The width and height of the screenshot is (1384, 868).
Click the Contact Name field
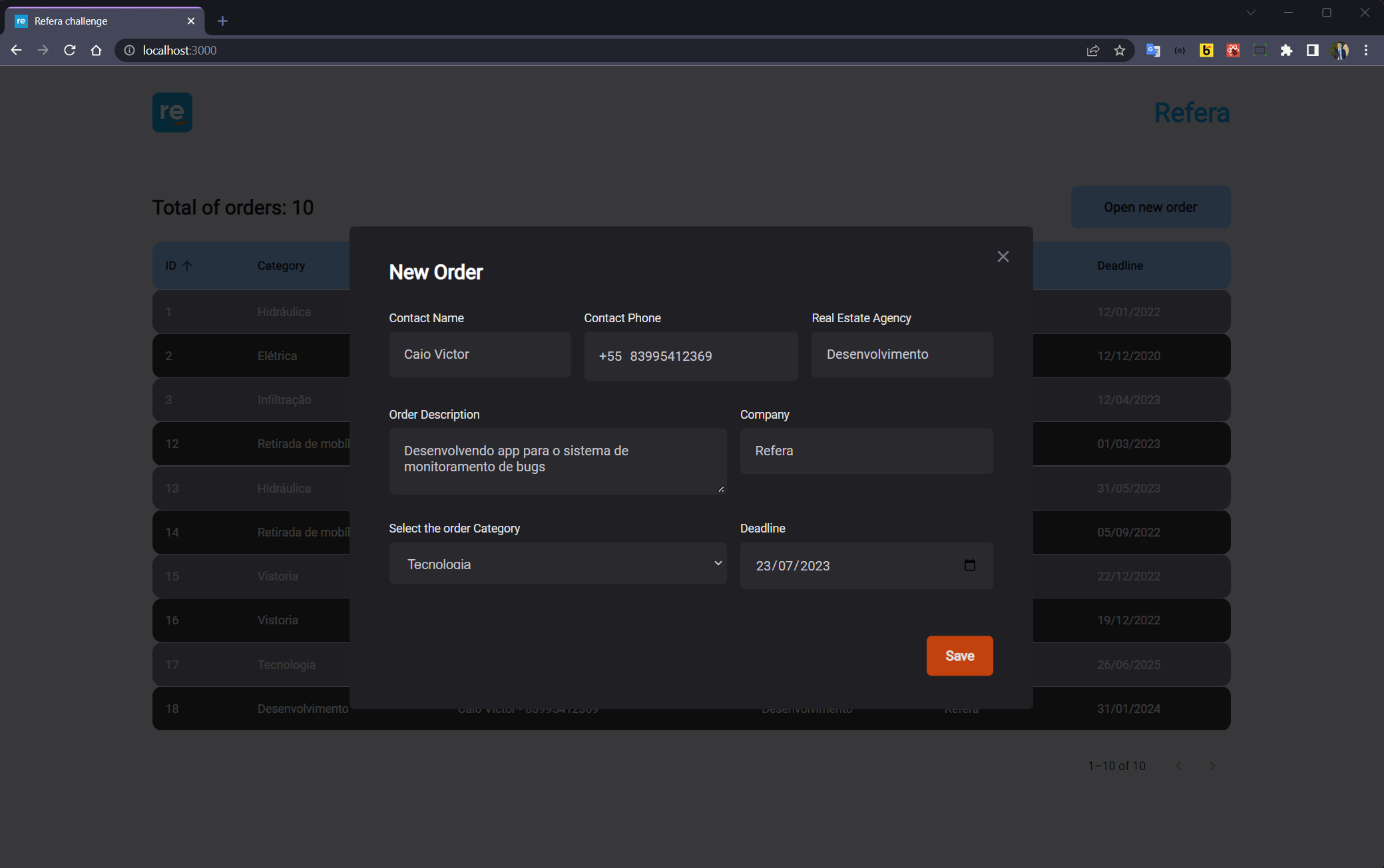479,355
